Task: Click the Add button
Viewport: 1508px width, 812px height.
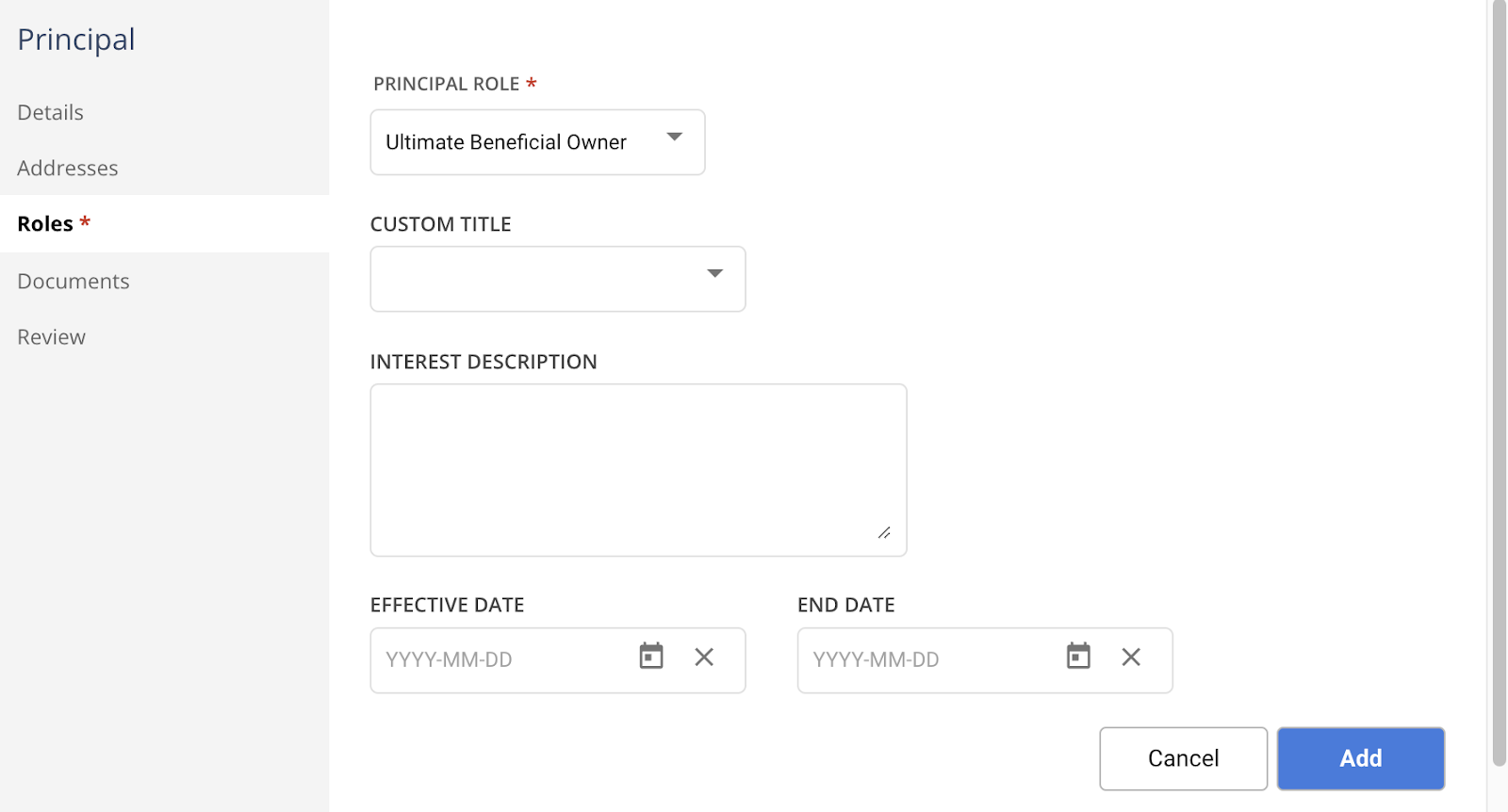Action: coord(1360,758)
